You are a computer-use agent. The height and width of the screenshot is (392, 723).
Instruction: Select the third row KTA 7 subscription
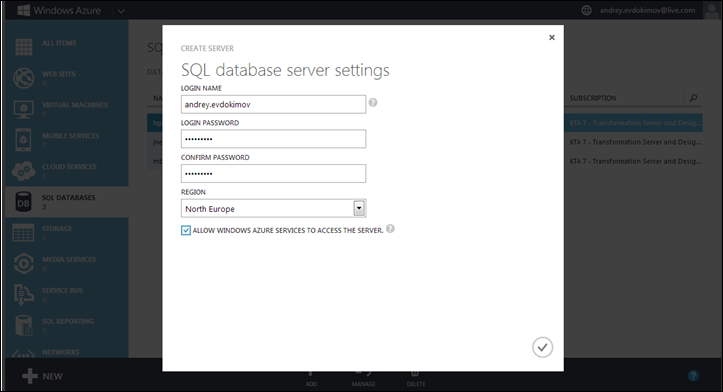click(x=635, y=161)
